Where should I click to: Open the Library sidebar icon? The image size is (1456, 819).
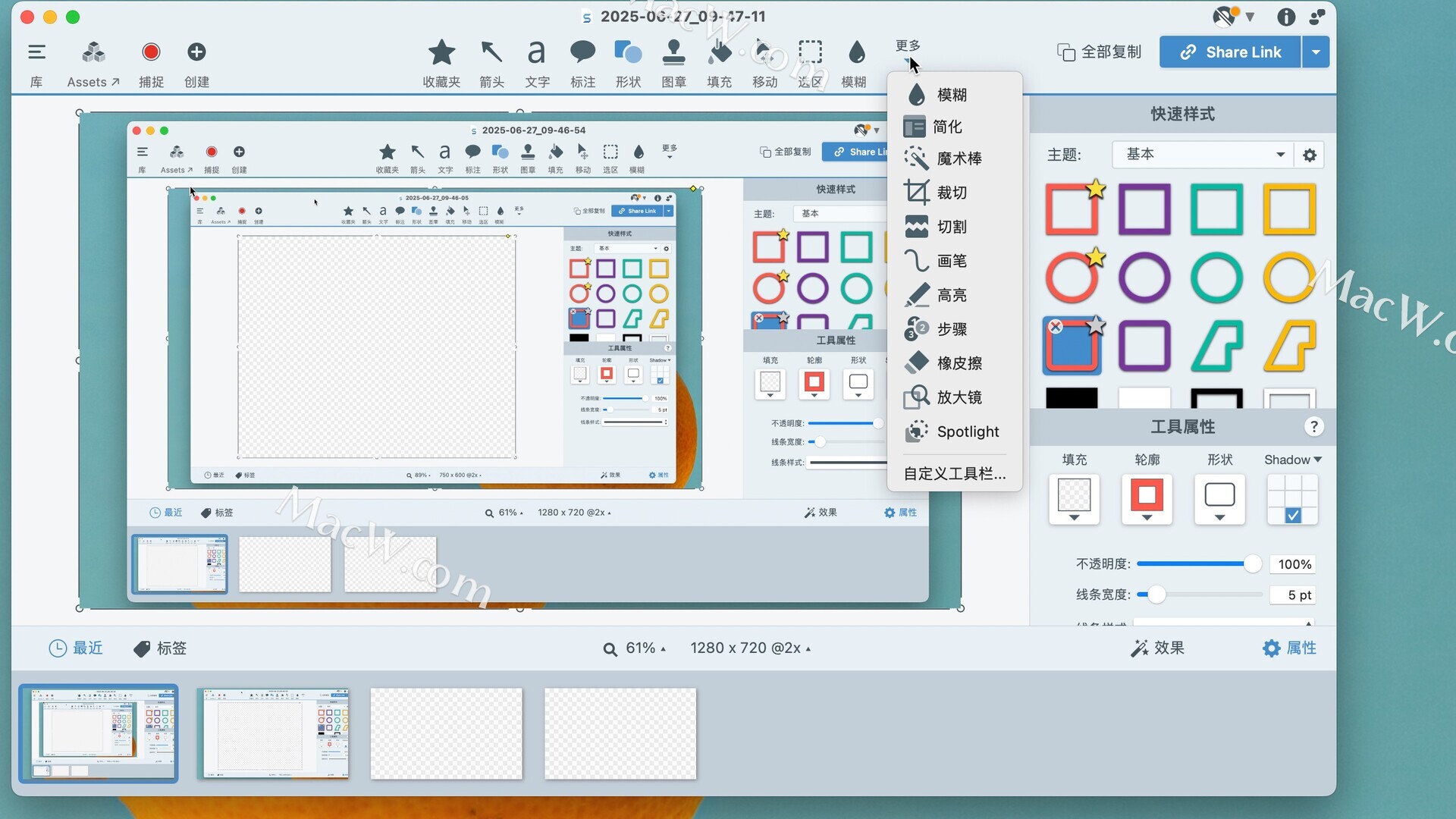coord(36,52)
